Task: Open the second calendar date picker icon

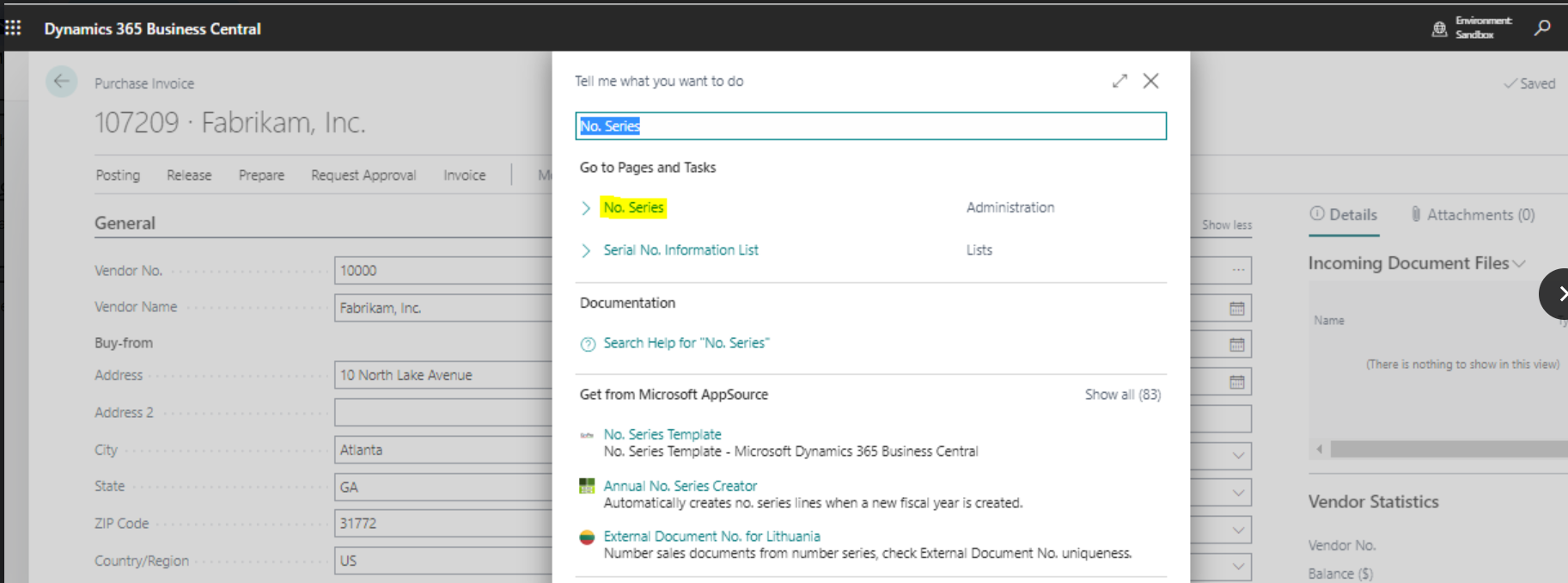Action: coord(1237,345)
